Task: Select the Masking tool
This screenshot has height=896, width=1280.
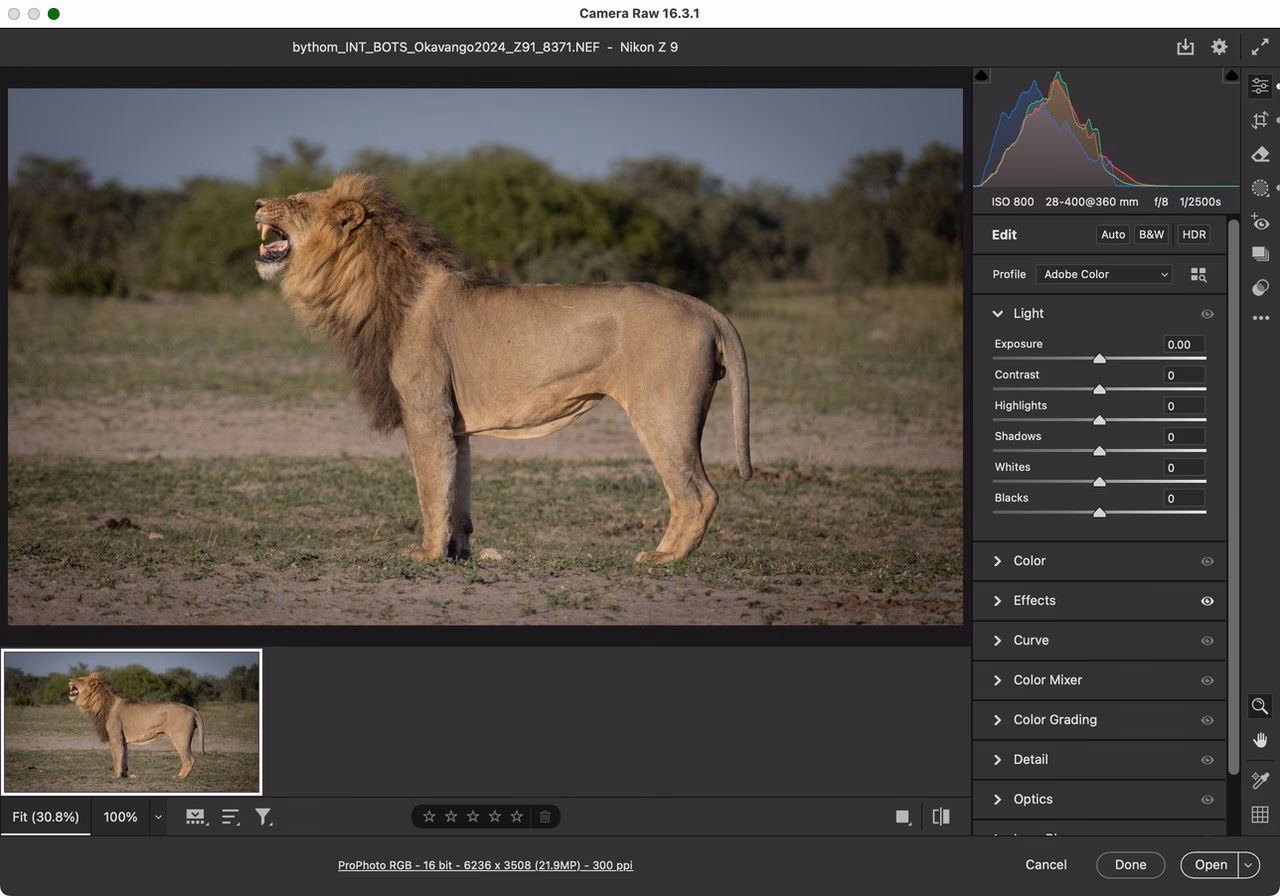Action: (x=1260, y=187)
